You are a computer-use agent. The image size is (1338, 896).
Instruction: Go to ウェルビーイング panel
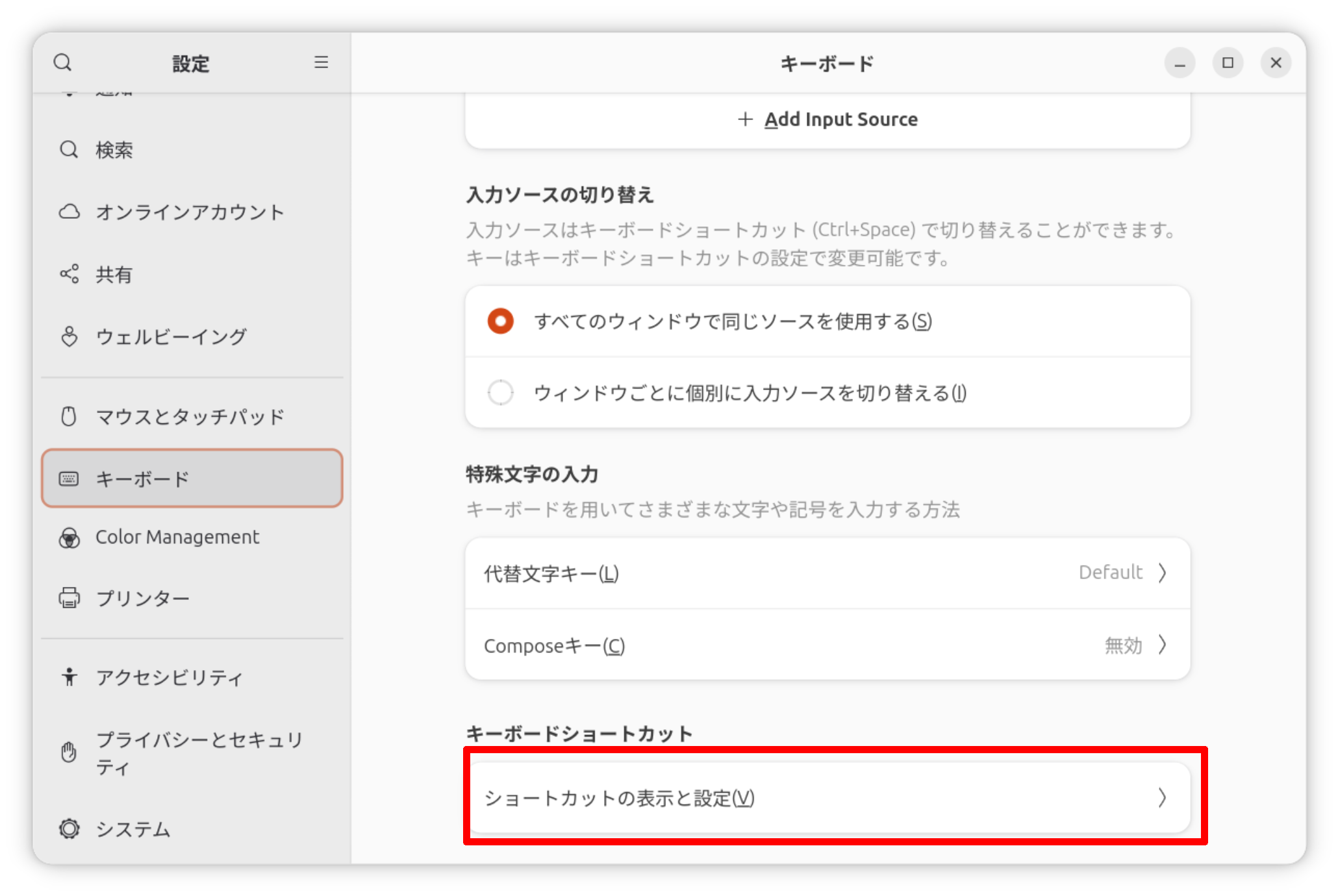[192, 336]
